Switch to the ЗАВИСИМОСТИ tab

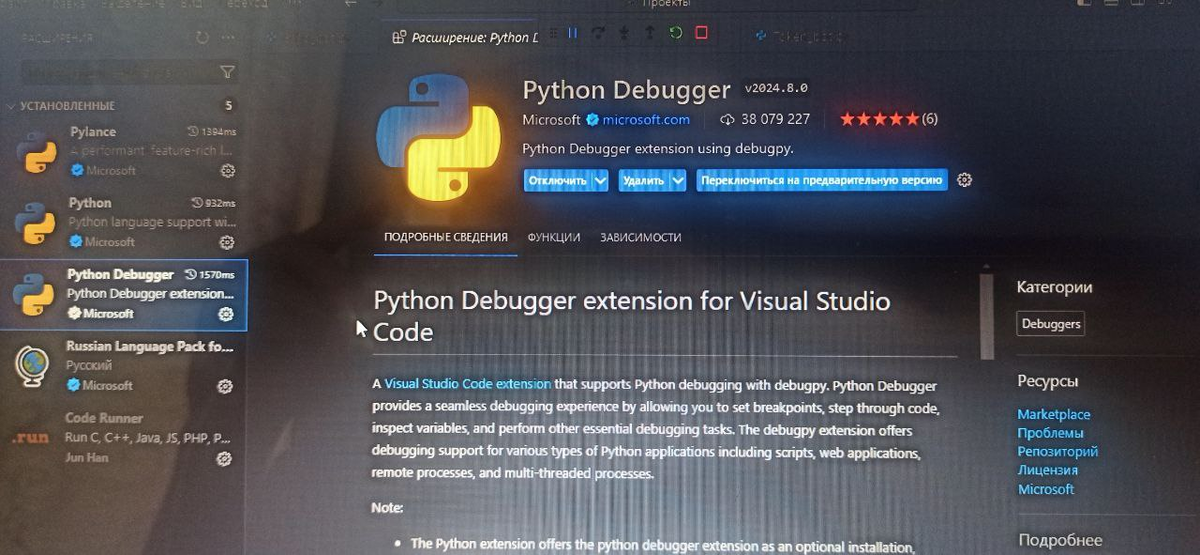tap(641, 238)
